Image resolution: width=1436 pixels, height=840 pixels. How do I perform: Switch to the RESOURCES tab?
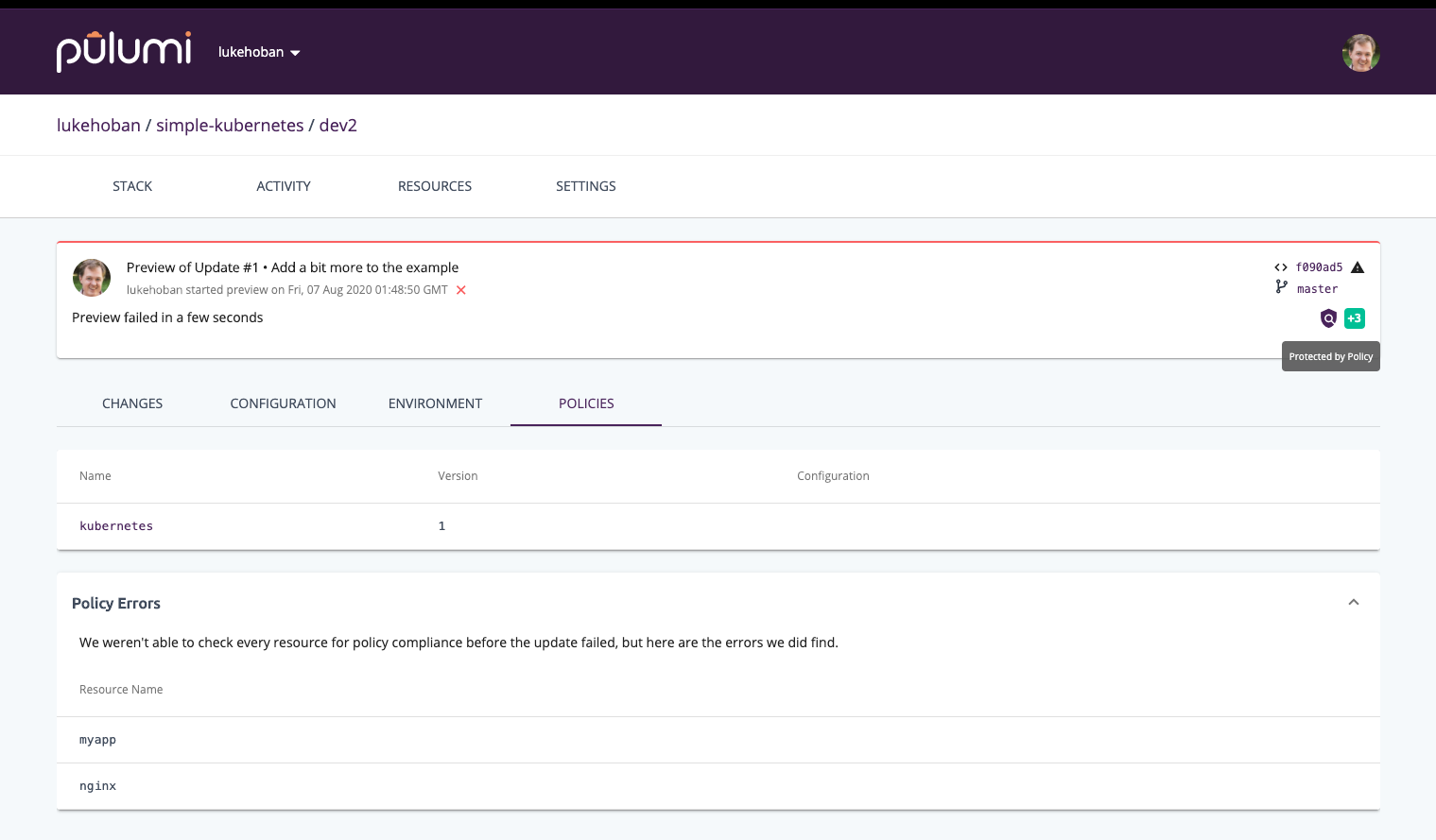(x=435, y=186)
